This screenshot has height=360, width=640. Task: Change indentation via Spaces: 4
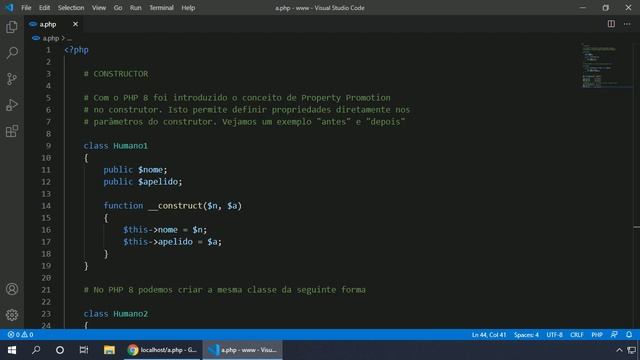click(526, 335)
